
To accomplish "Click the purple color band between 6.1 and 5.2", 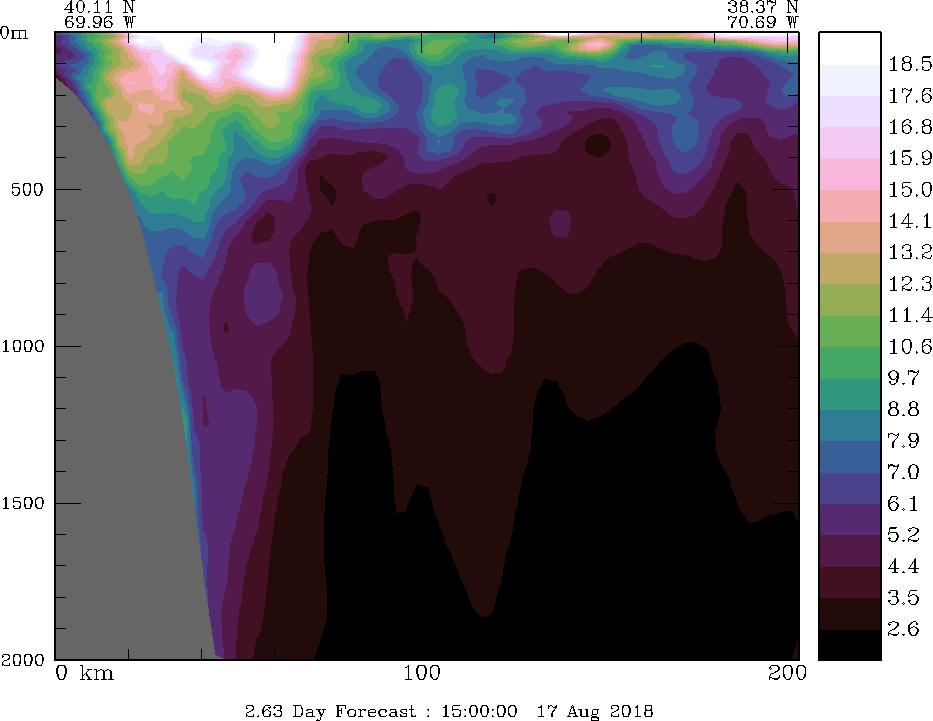I will pyautogui.click(x=850, y=519).
